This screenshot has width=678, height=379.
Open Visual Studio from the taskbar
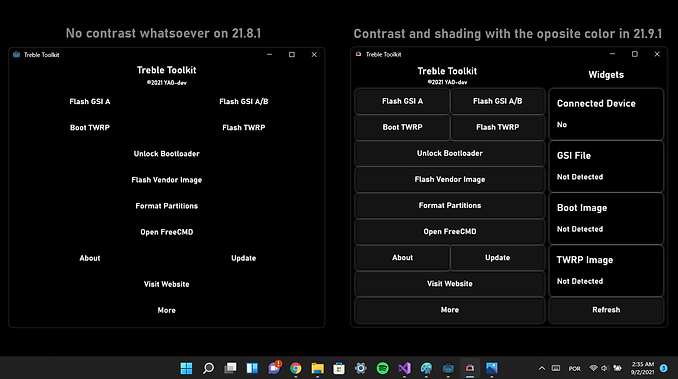(x=404, y=368)
